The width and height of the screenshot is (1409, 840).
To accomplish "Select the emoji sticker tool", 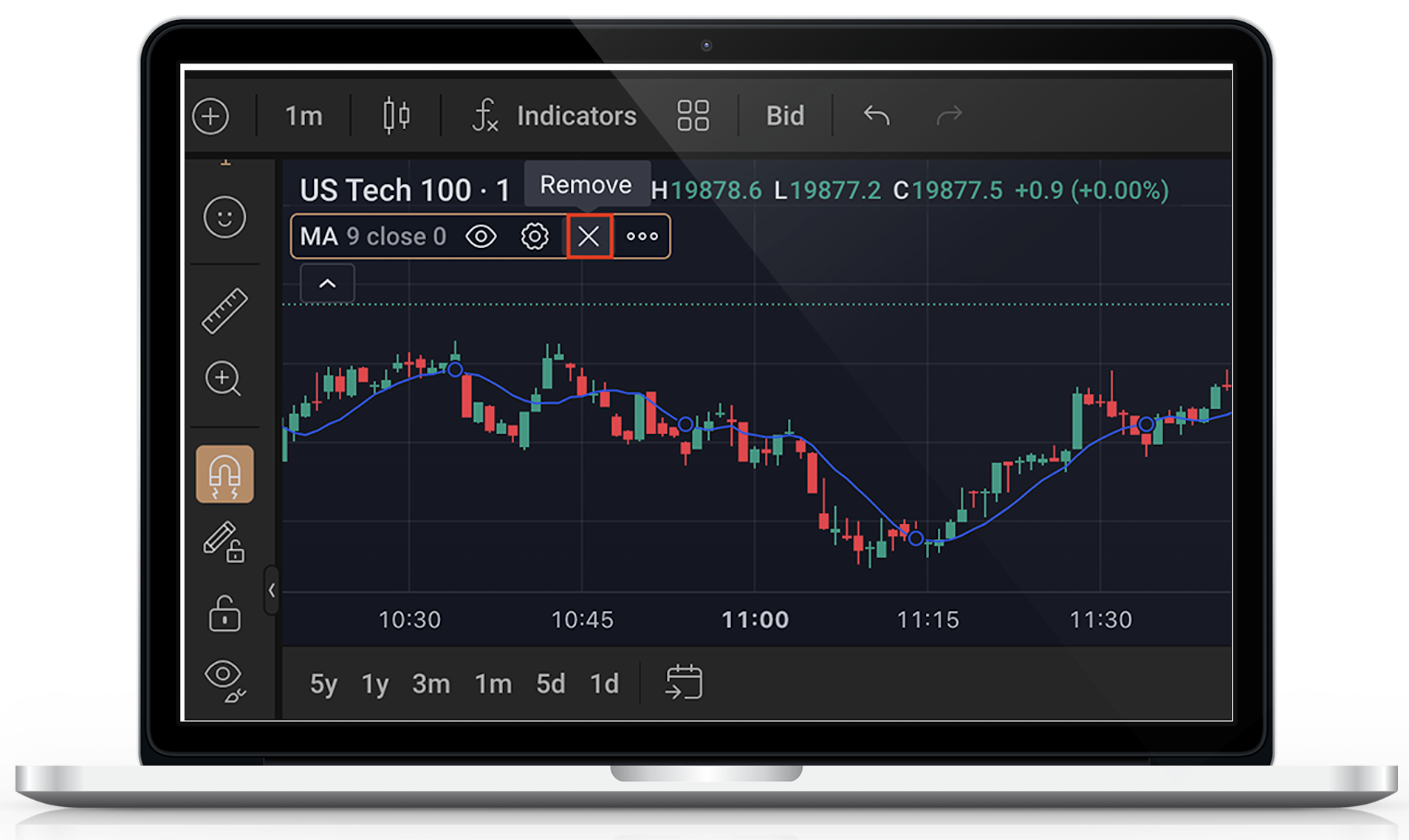I will pos(224,218).
